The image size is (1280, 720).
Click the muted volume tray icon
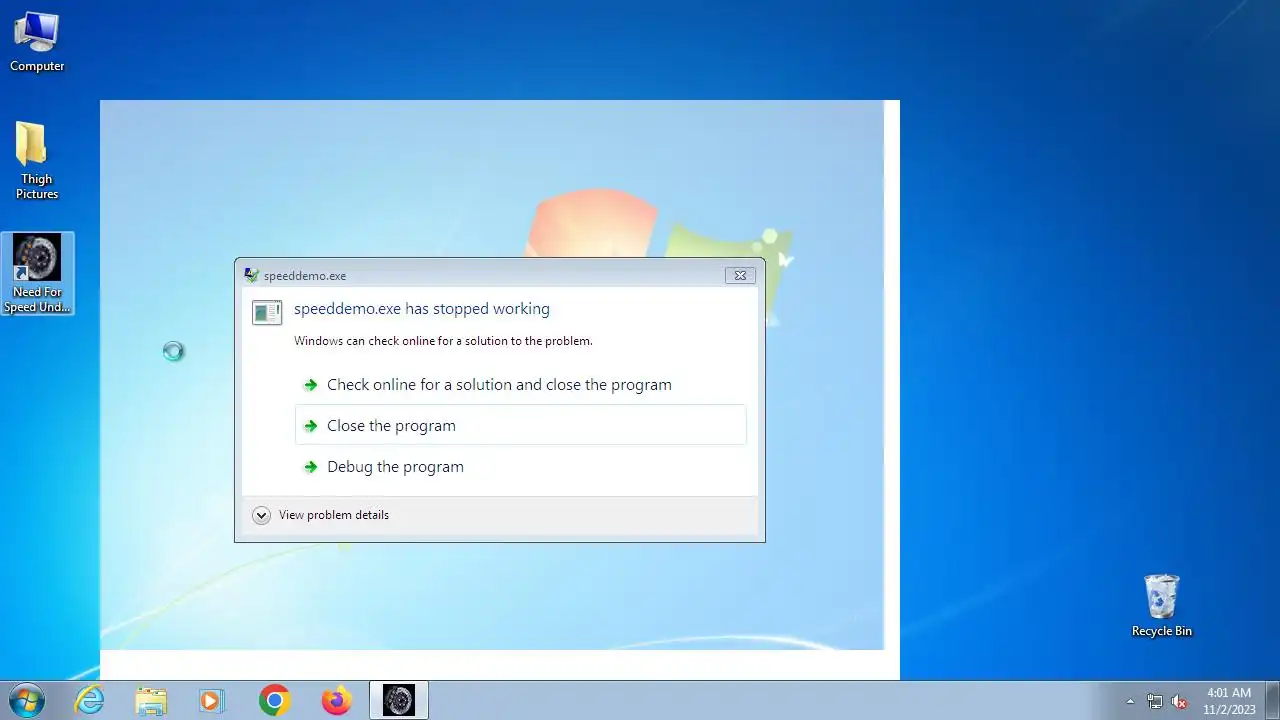(1180, 701)
